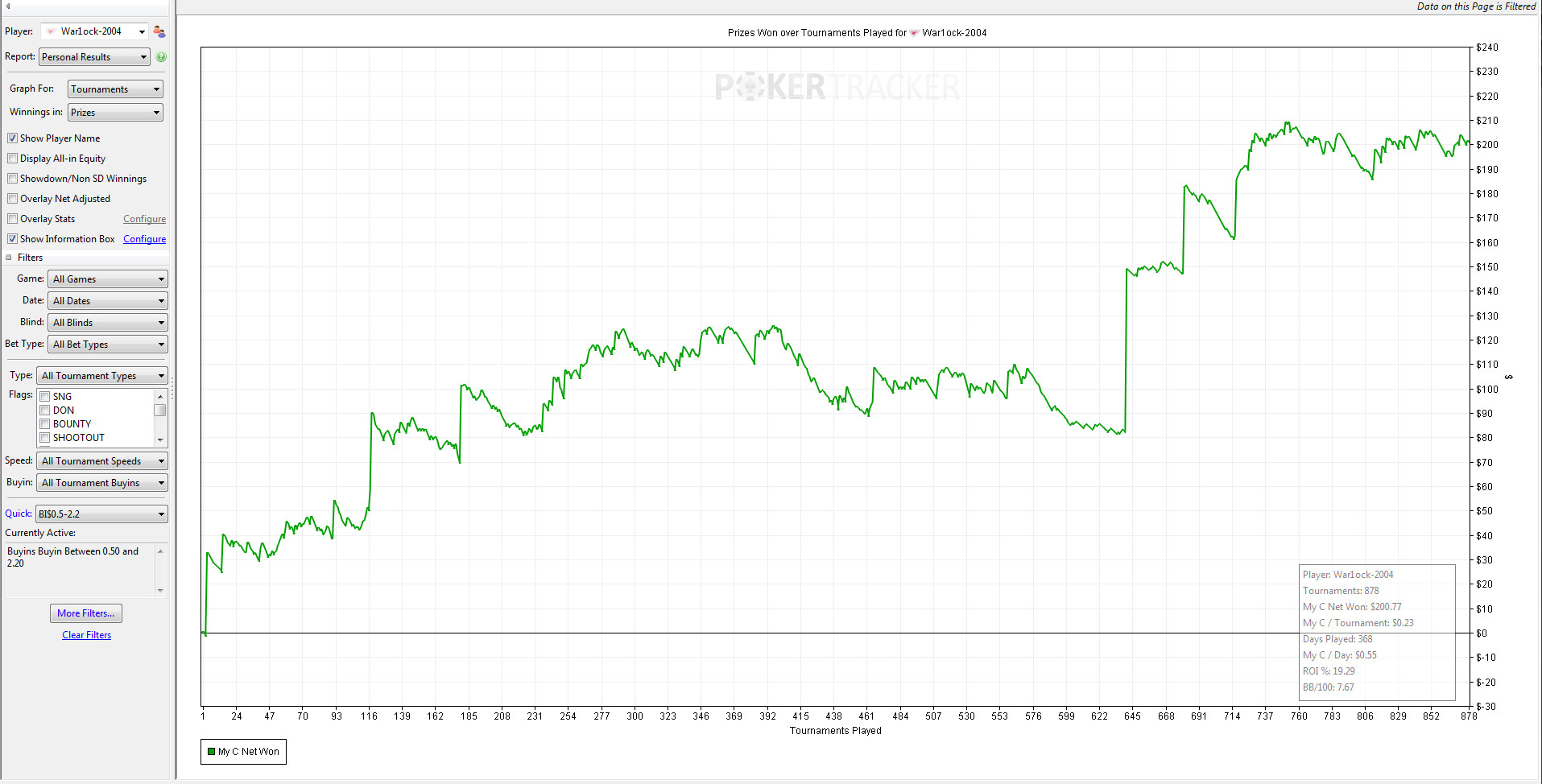Enable Display All-in Equity
The height and width of the screenshot is (784, 1542).
point(12,159)
